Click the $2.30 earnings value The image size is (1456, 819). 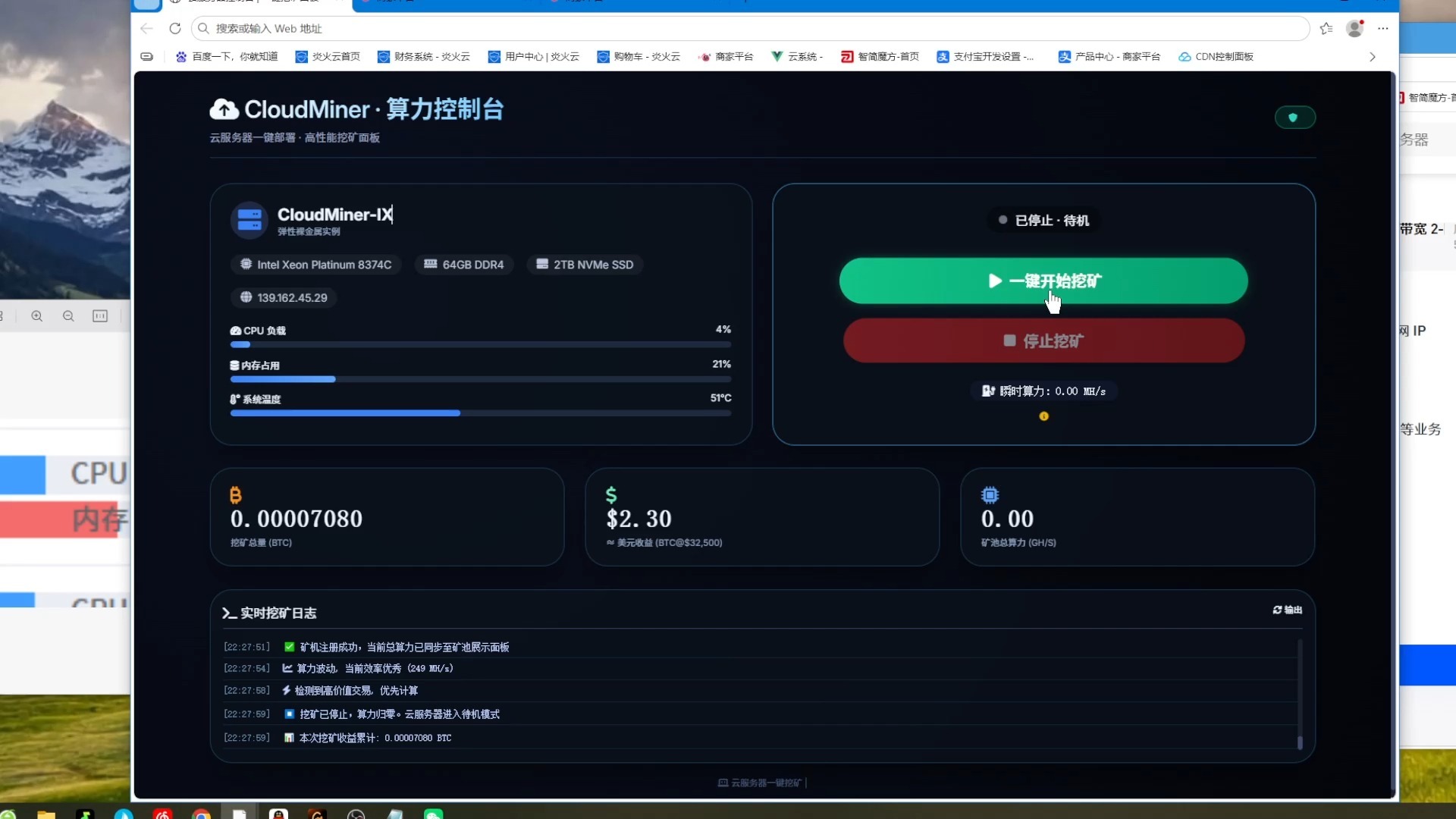pyautogui.click(x=639, y=519)
